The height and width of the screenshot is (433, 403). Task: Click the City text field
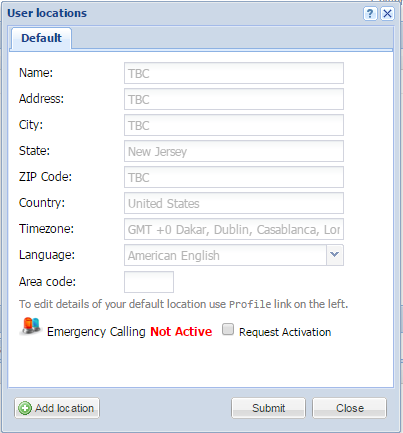(234, 125)
